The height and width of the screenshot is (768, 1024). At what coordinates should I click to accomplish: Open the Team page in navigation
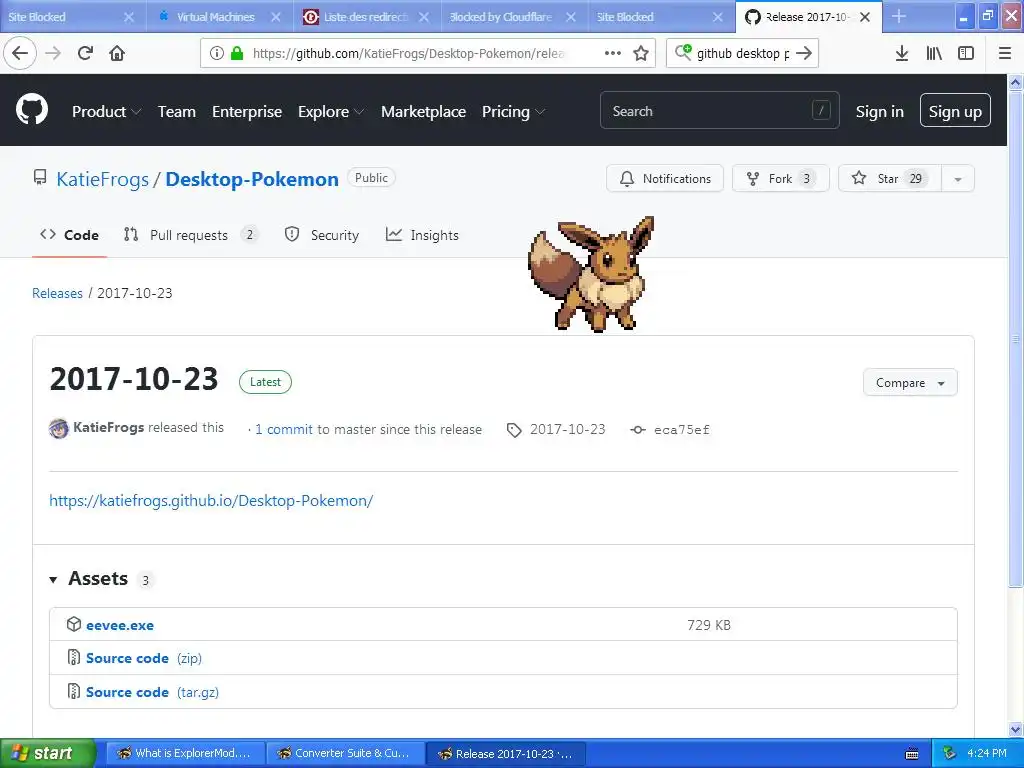coord(176,112)
